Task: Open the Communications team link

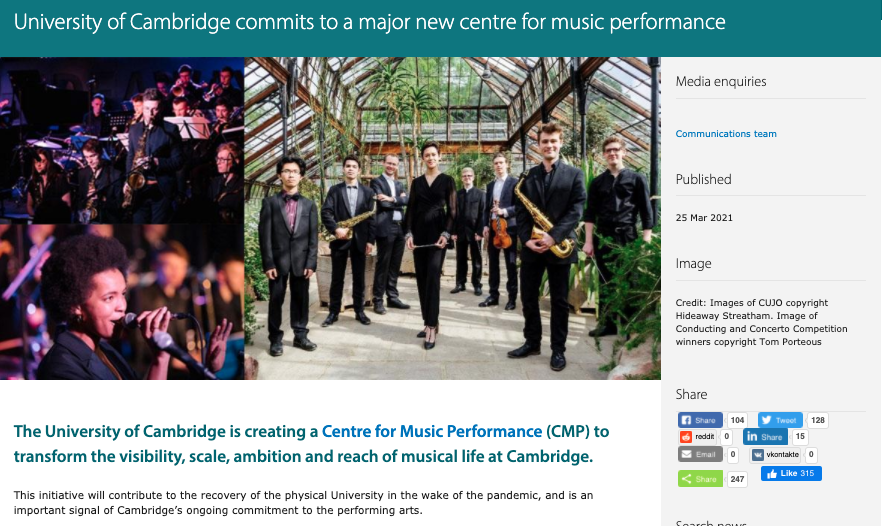Action: click(x=726, y=134)
